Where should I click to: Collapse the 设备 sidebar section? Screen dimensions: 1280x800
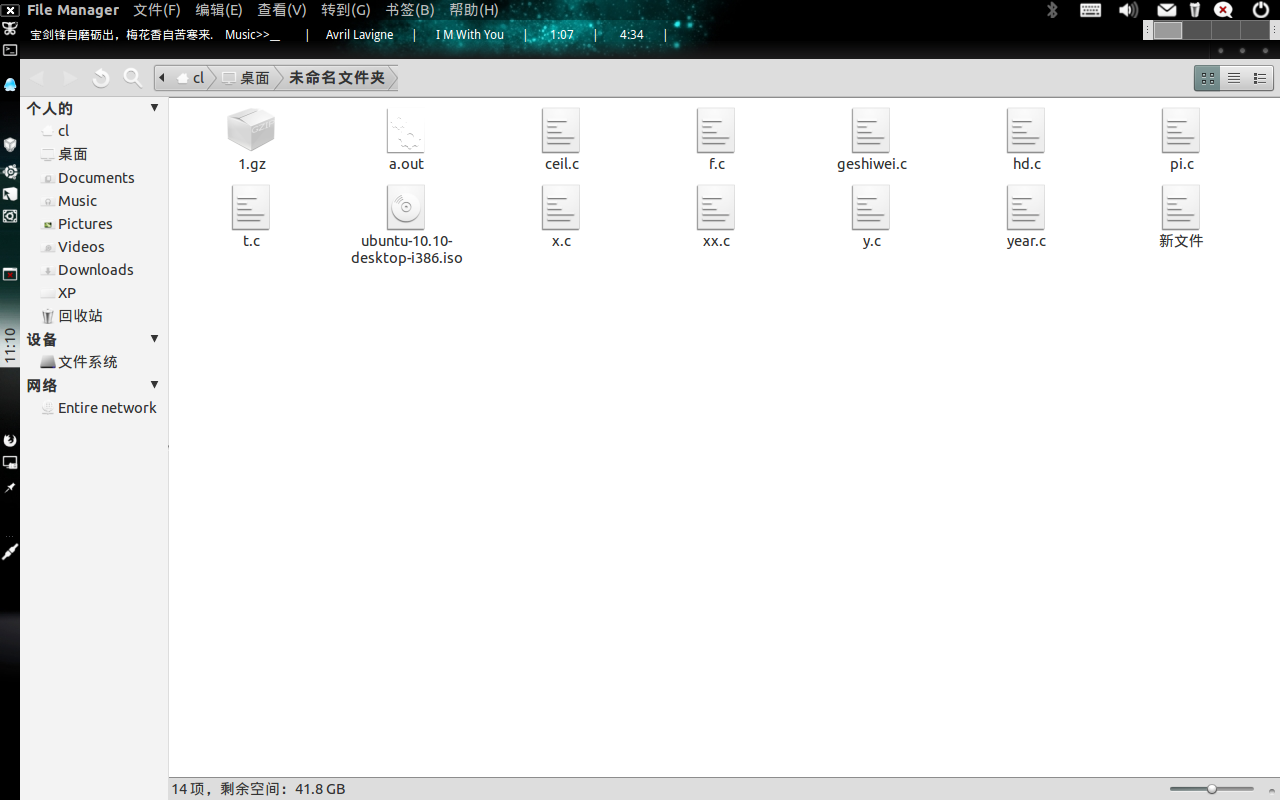pos(155,338)
